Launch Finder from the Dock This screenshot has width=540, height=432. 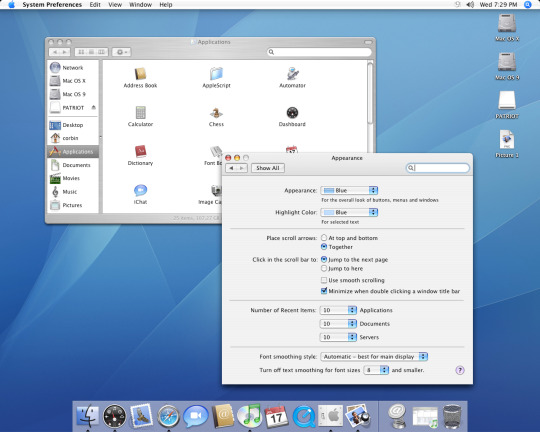87,416
